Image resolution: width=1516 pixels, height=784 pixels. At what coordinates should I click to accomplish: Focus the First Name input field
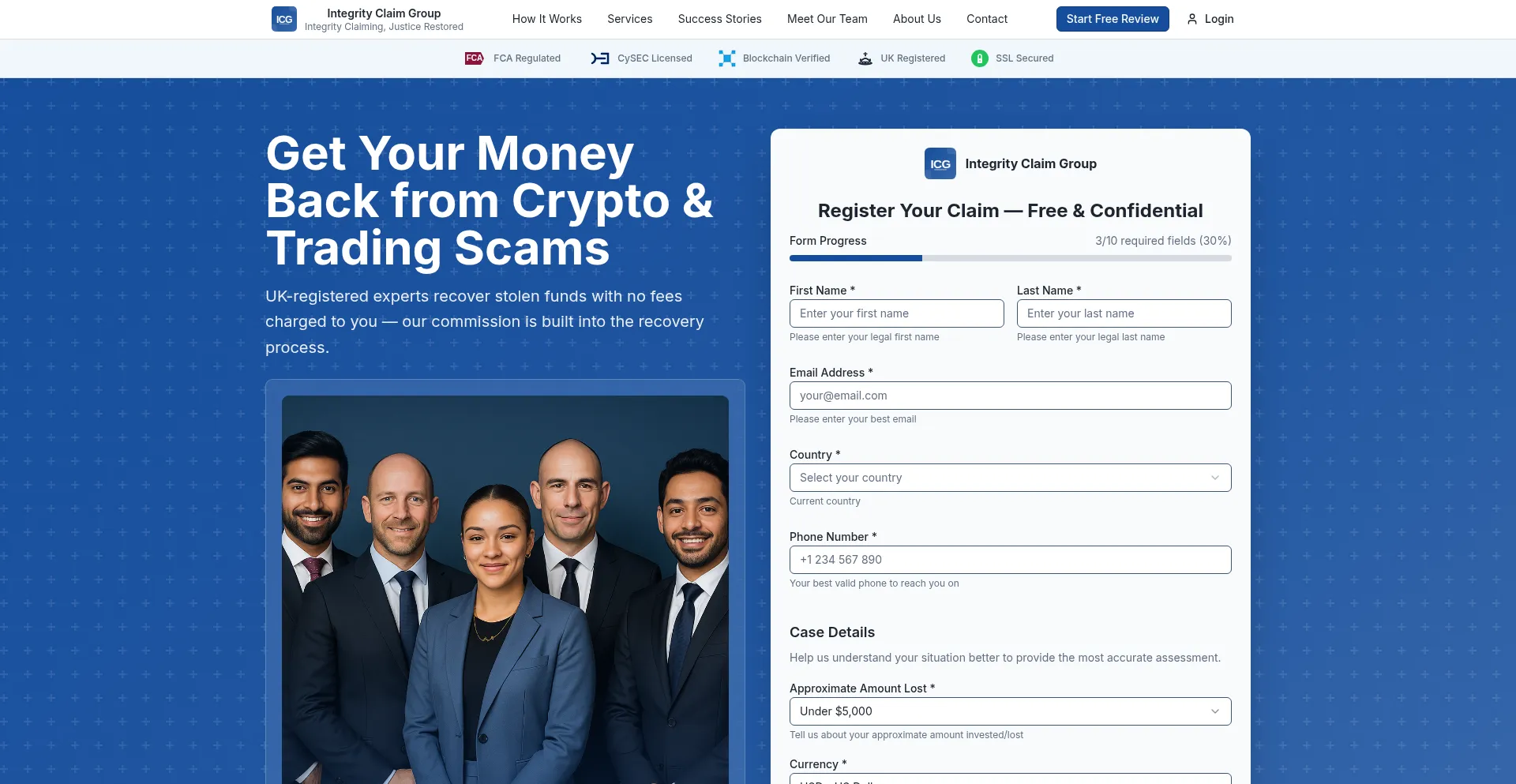pyautogui.click(x=897, y=313)
